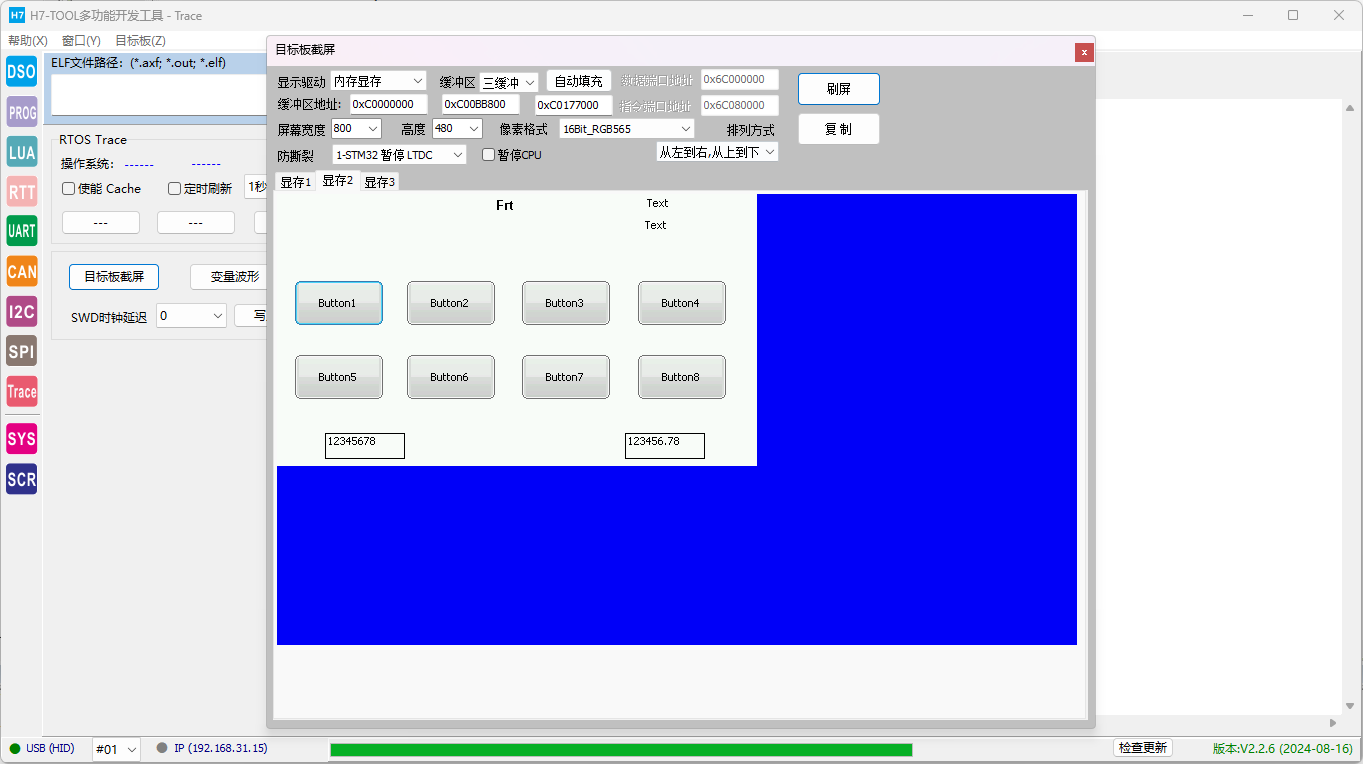Screen dimensions: 1363x764
Task: Open the LUA script sidebar icon
Action: pos(21,152)
